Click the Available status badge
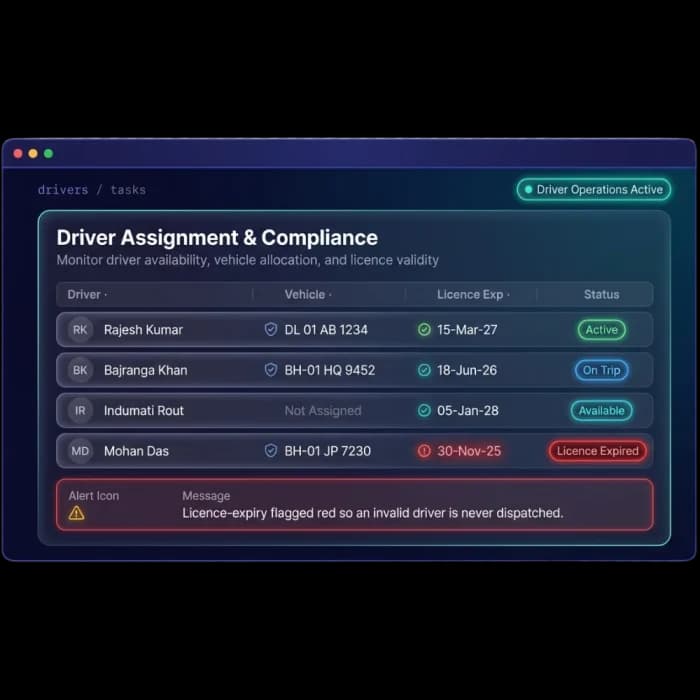The width and height of the screenshot is (700, 700). 601,411
